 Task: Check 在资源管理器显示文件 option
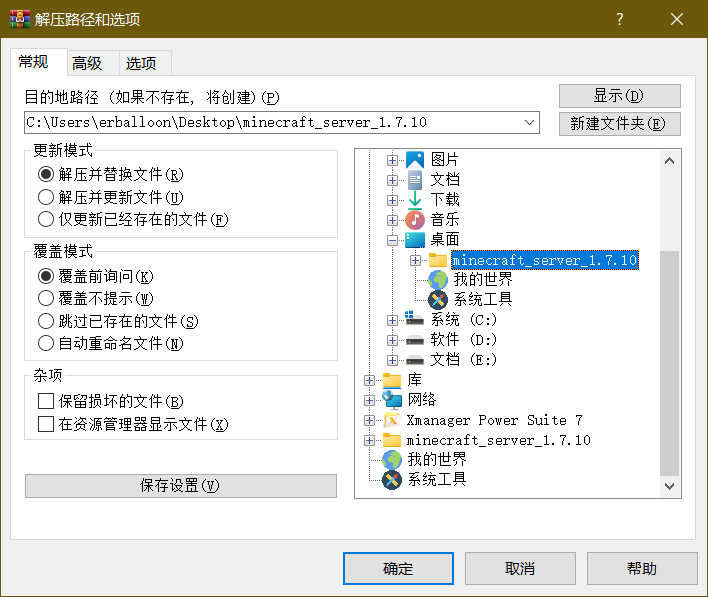tap(46, 424)
